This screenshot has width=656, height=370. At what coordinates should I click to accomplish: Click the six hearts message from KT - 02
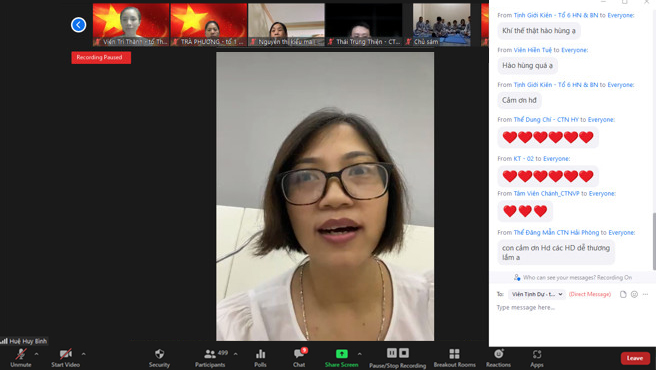coord(548,176)
